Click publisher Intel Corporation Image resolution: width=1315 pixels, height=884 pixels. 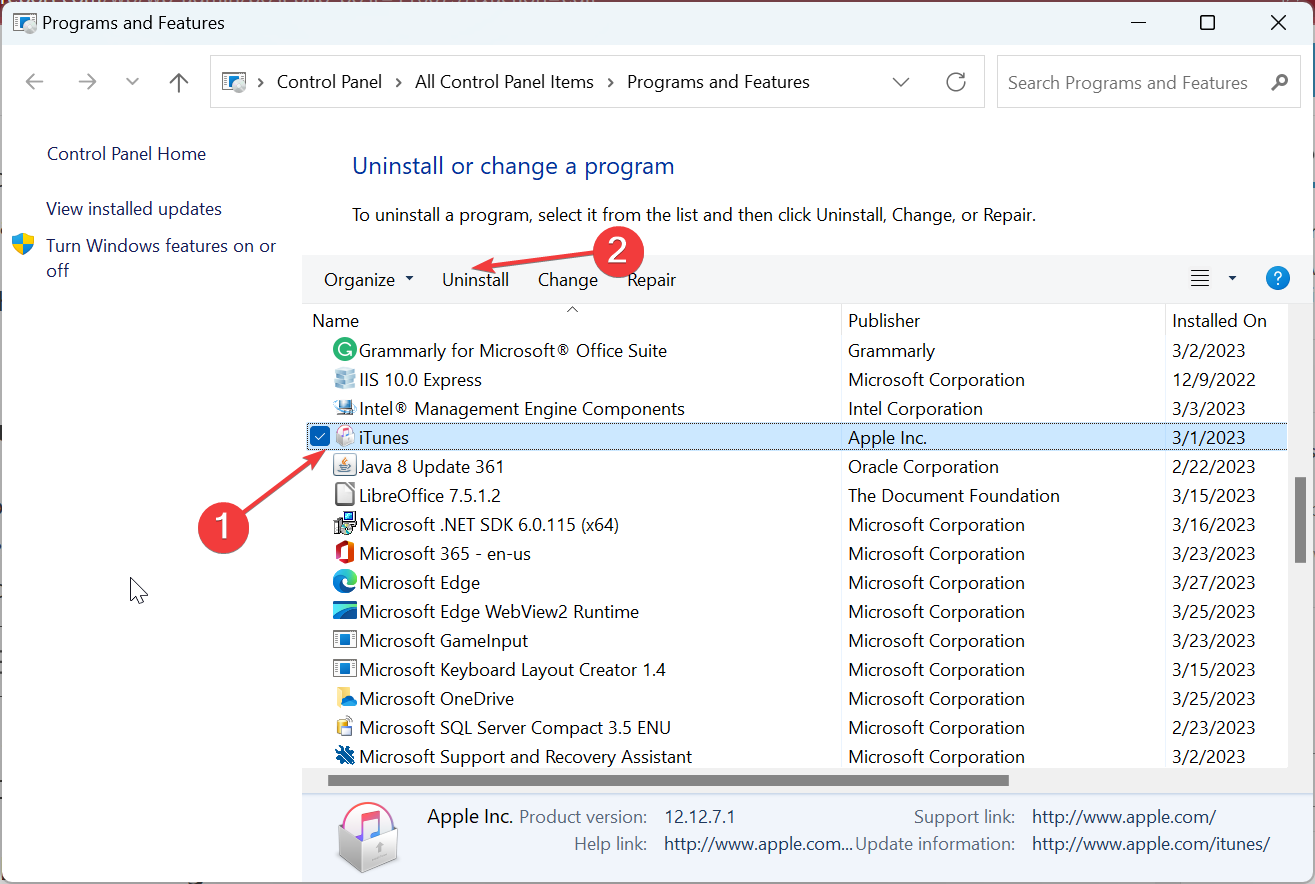tap(916, 408)
